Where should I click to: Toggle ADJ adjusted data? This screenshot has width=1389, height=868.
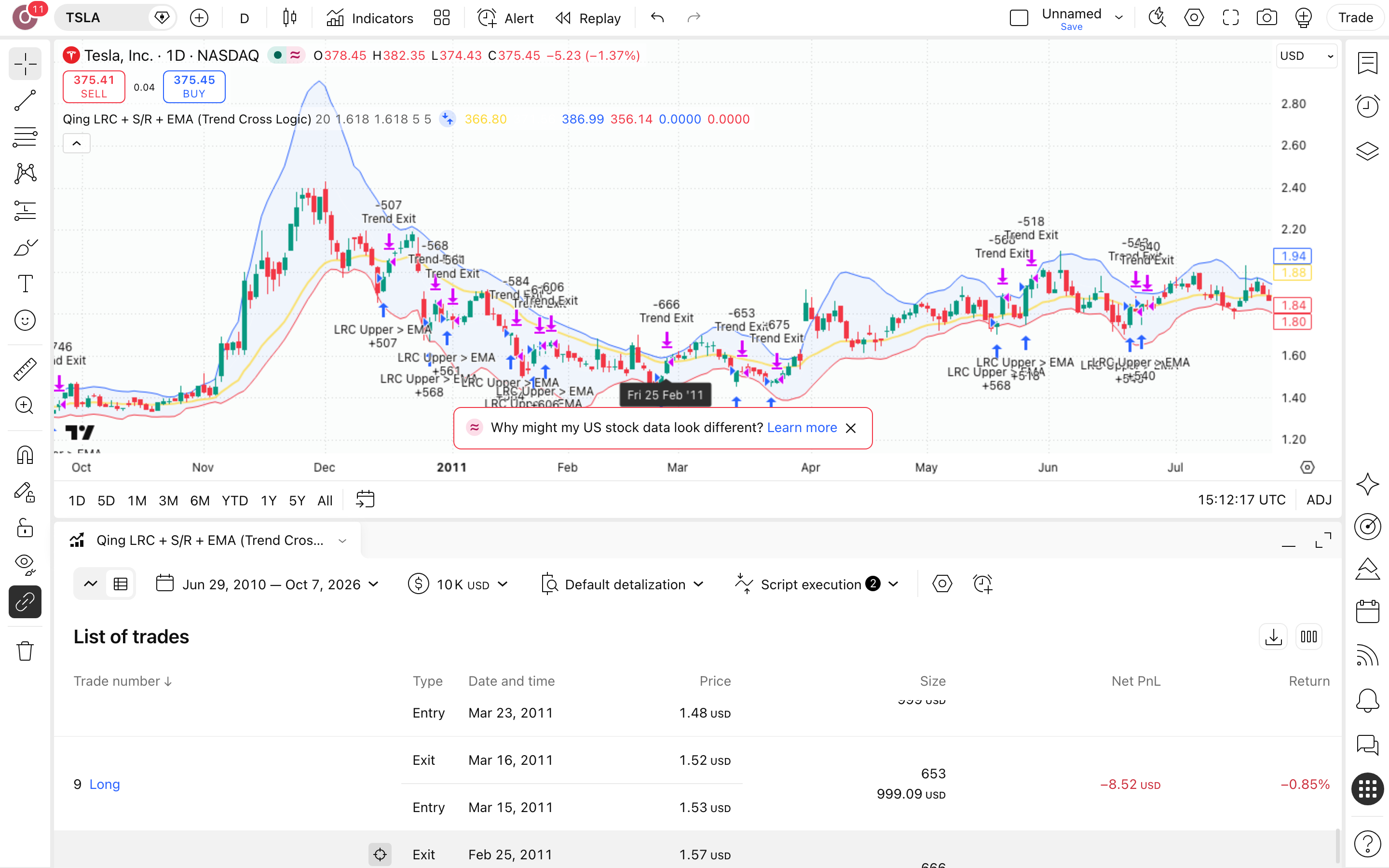(x=1319, y=500)
